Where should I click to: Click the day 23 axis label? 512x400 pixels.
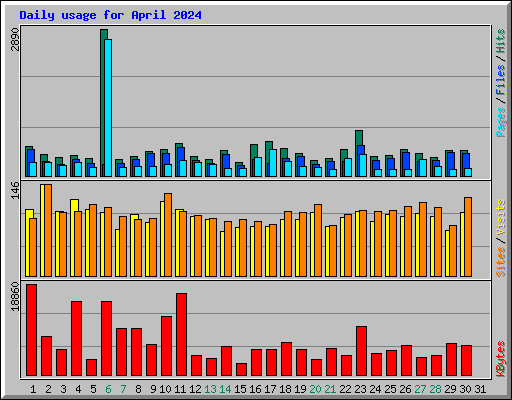[360, 389]
